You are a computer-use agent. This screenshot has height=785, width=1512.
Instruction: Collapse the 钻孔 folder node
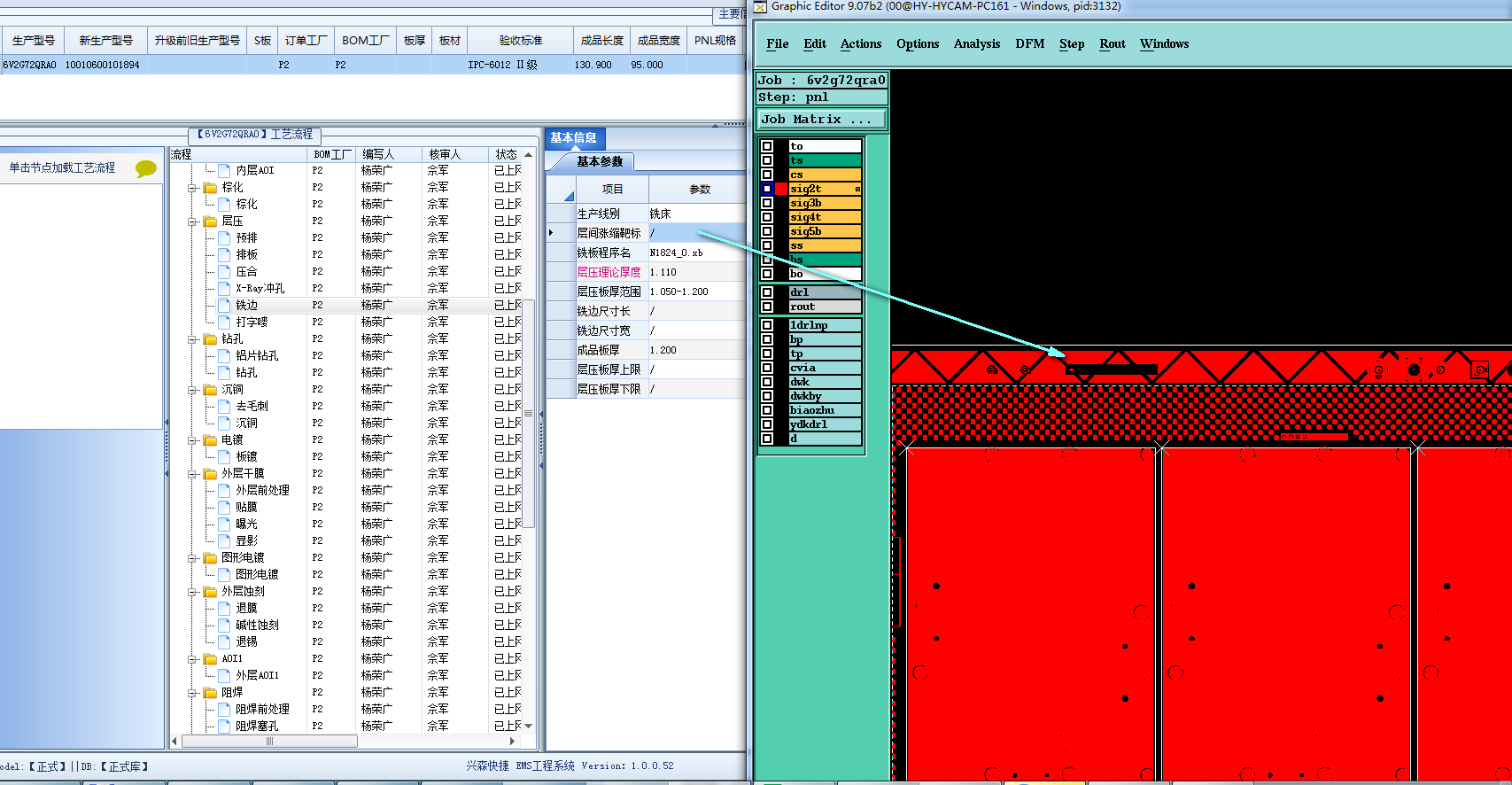(192, 339)
